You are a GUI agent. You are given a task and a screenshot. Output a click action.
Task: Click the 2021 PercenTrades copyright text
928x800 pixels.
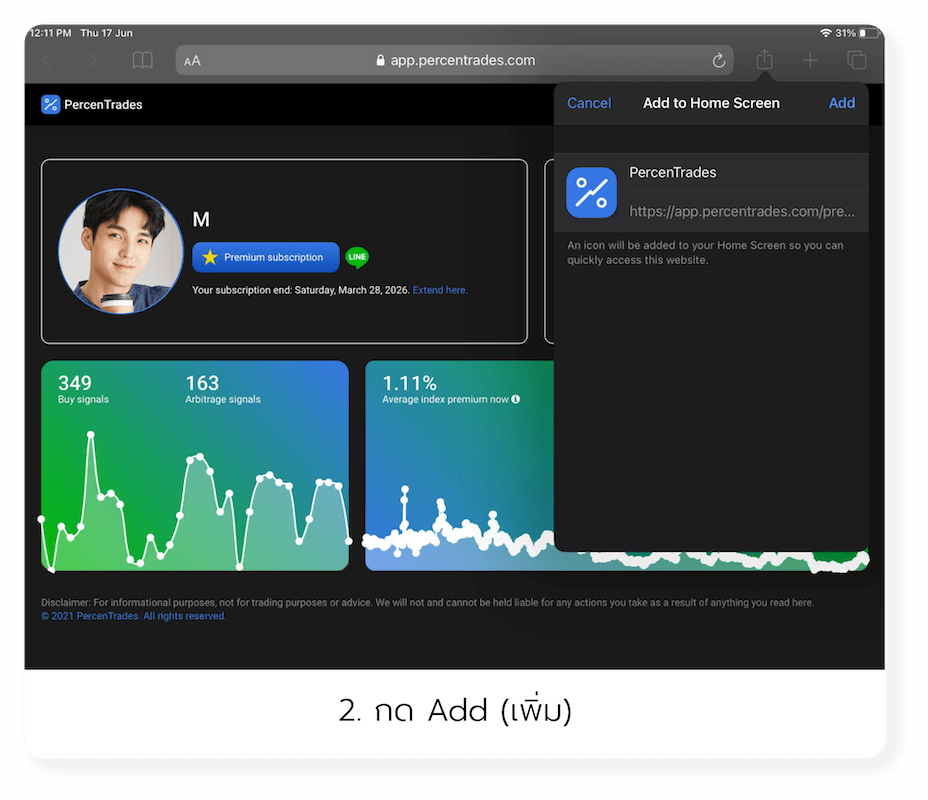[x=134, y=616]
